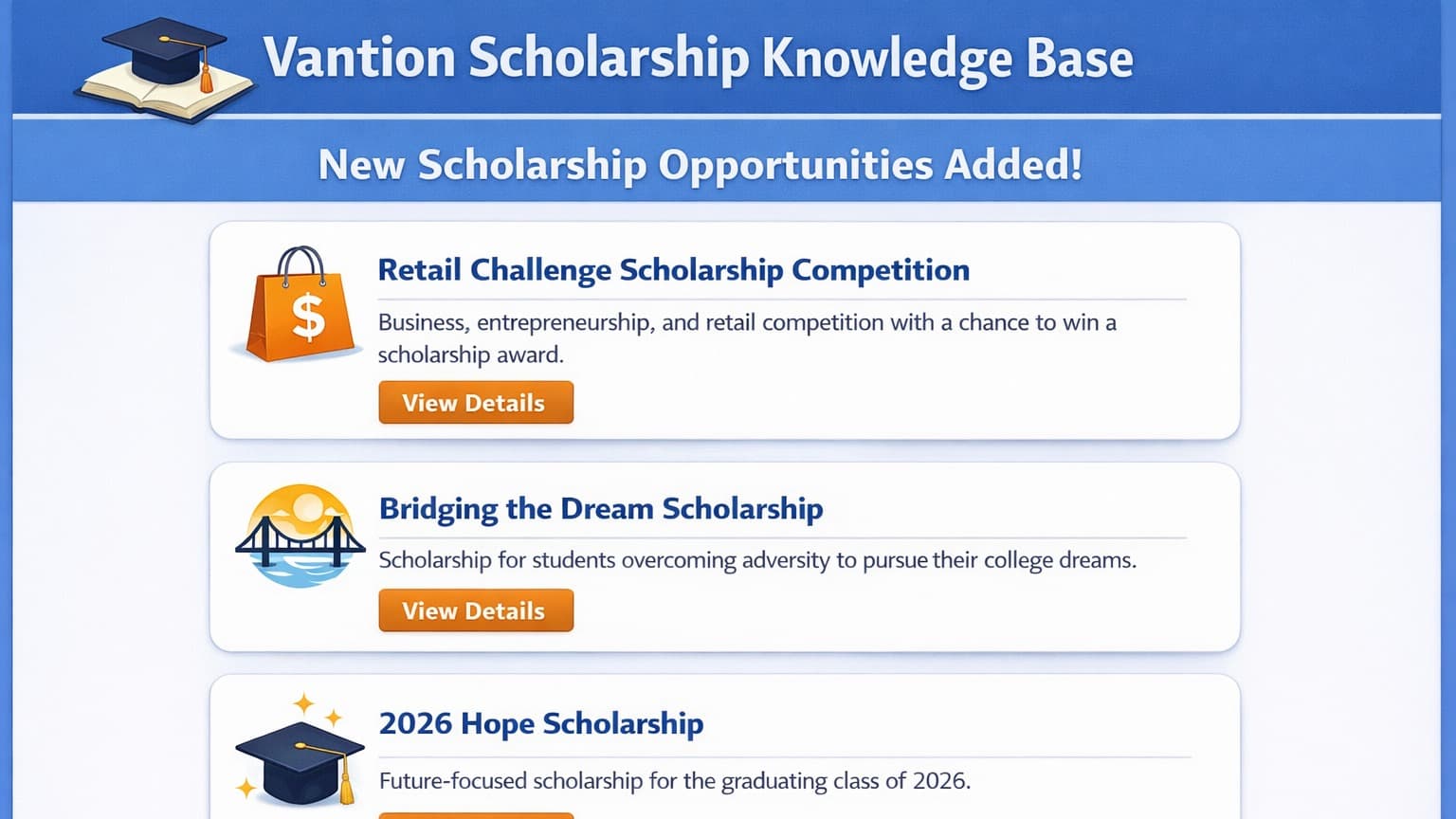This screenshot has height=819, width=1456.
Task: Click the New Scholarship Opportunities banner
Action: (x=701, y=163)
